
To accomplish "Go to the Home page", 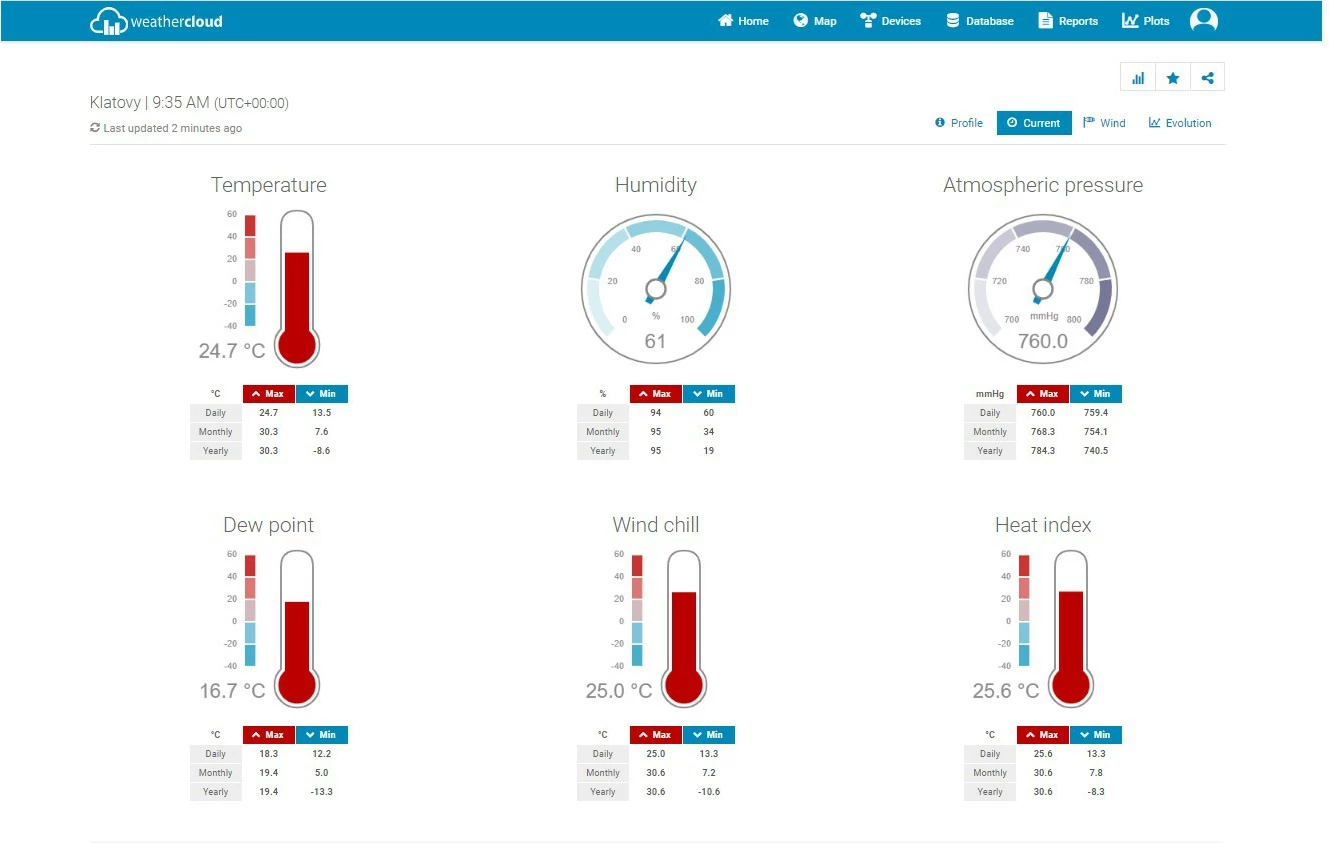I will click(x=743, y=21).
